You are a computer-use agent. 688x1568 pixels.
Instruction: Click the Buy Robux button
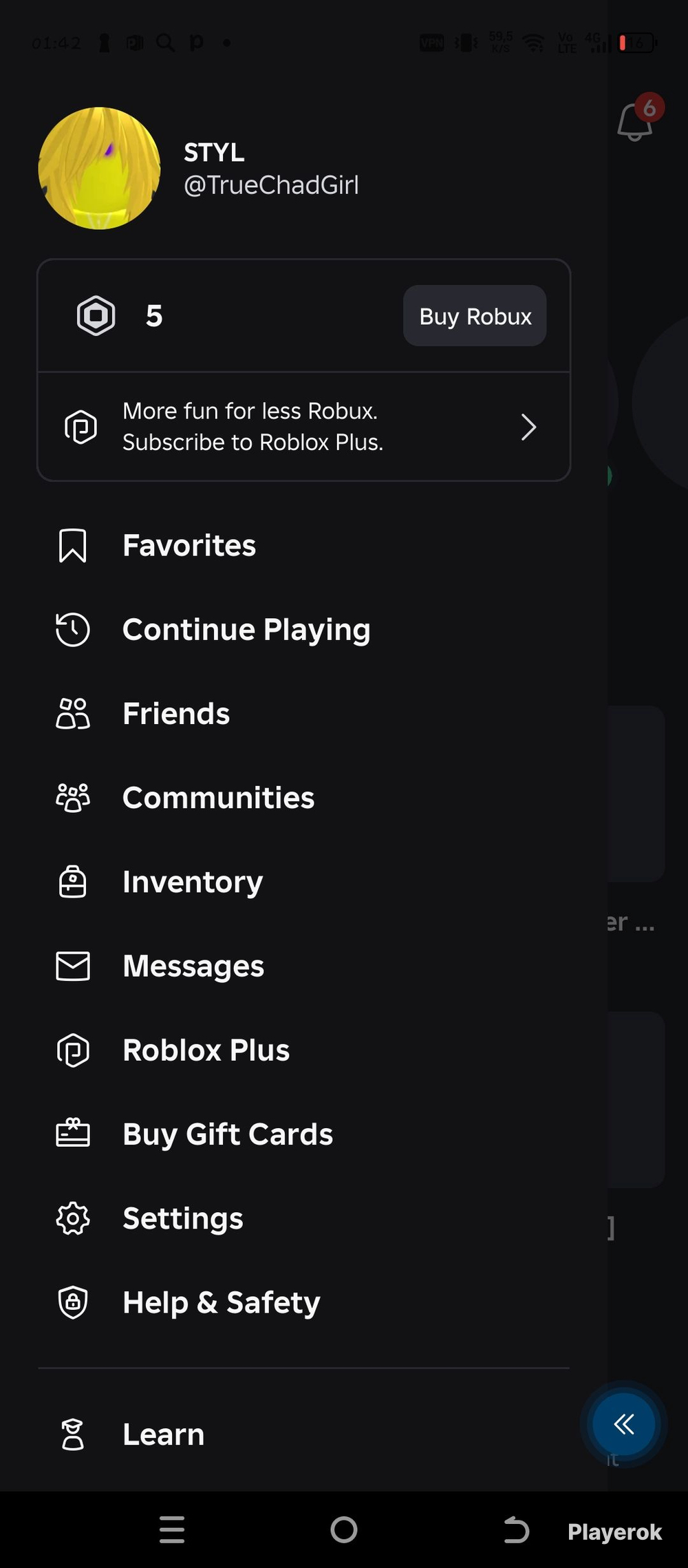click(475, 316)
